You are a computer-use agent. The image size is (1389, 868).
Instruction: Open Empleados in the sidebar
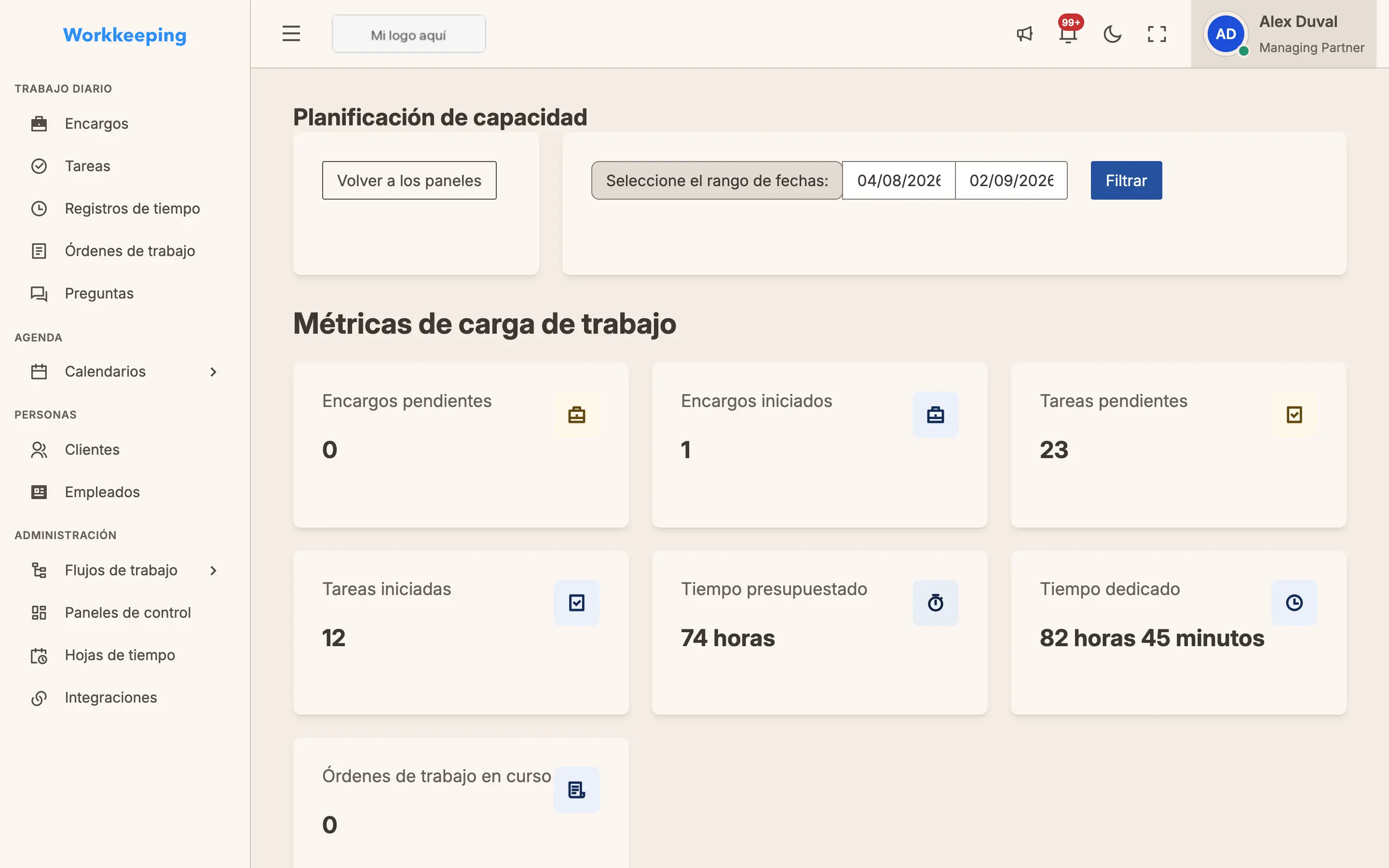pos(124,492)
